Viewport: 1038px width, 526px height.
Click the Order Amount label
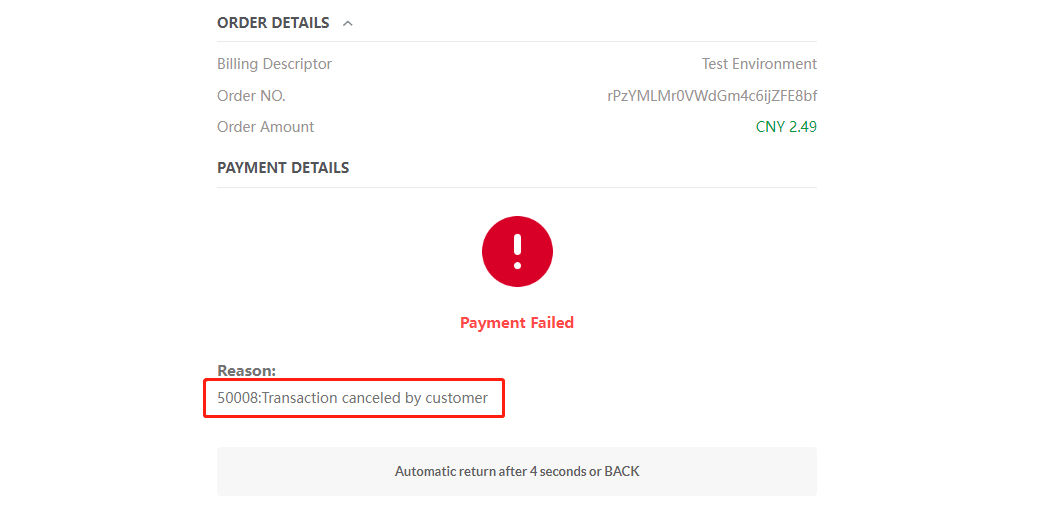(265, 127)
